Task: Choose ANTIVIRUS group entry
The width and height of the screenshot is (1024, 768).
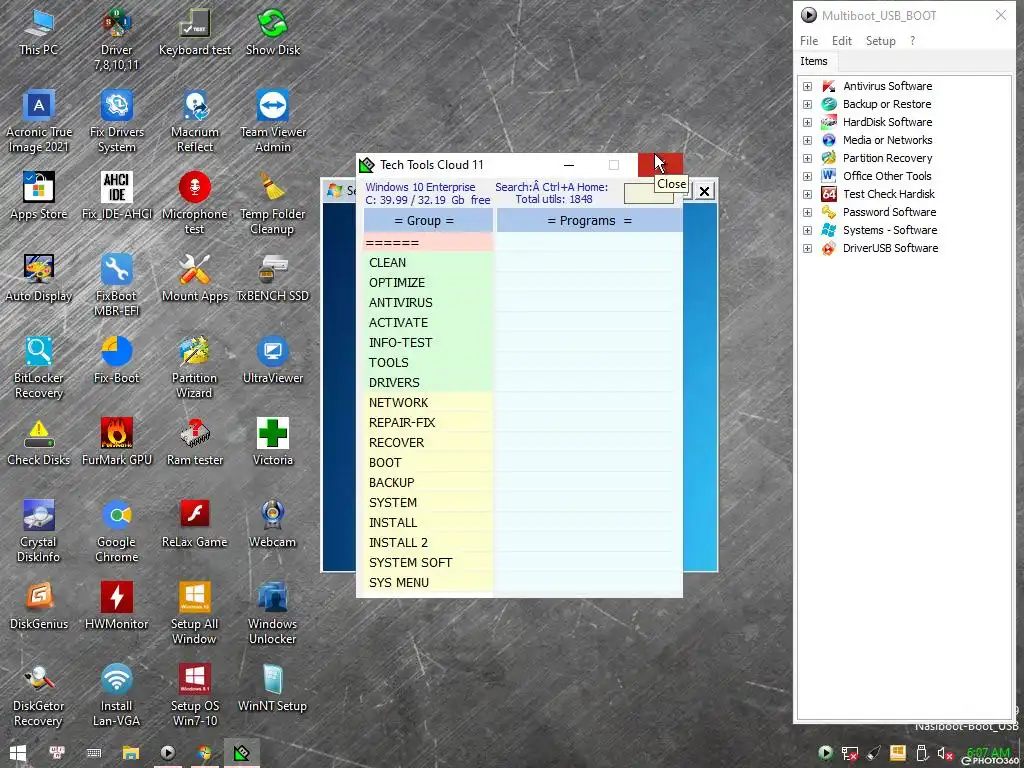Action: coord(428,302)
